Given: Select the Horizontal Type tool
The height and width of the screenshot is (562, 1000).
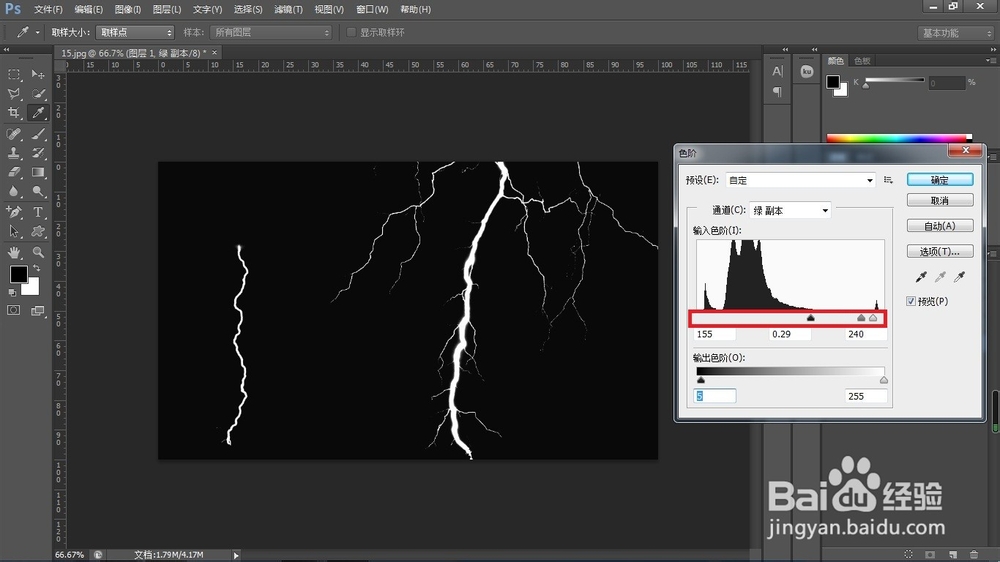Looking at the screenshot, I should (x=38, y=212).
